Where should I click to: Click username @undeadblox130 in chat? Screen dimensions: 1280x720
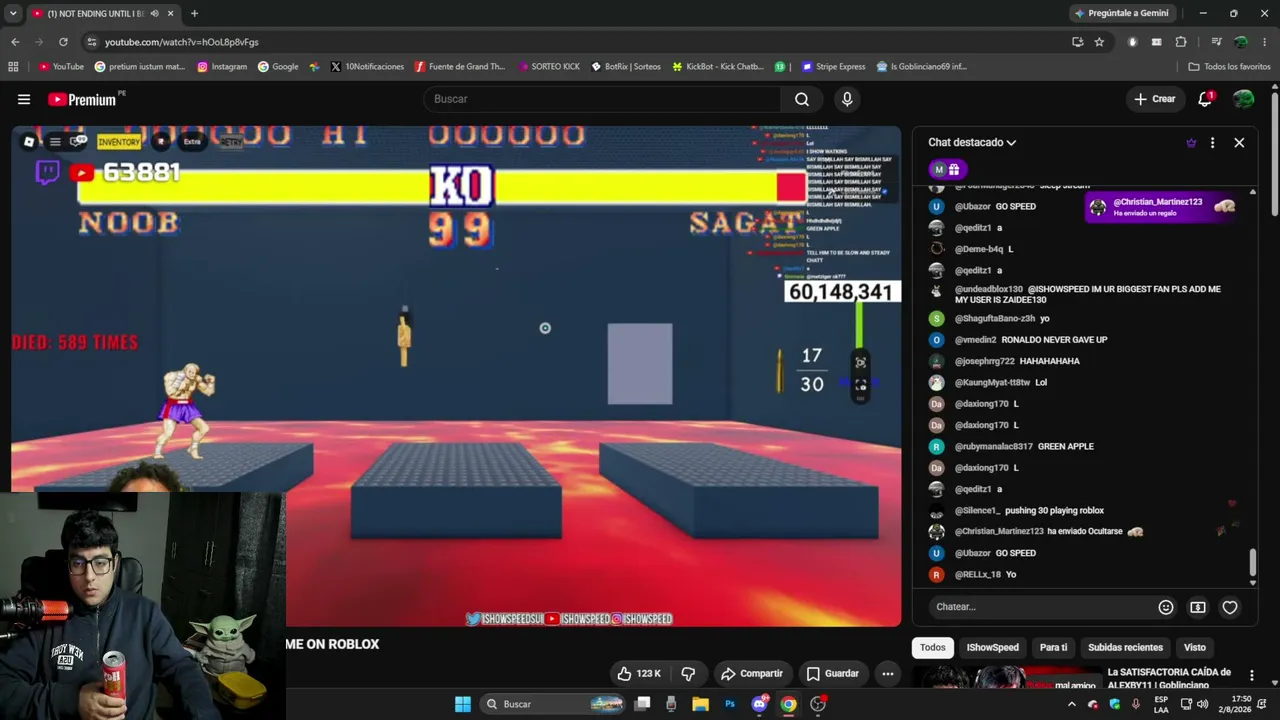989,289
